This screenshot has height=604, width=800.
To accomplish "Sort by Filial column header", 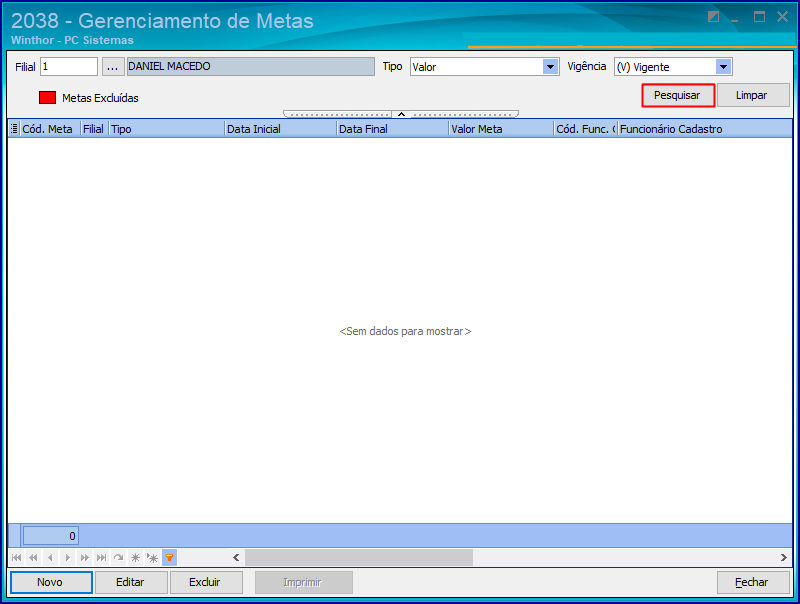I will (94, 129).
